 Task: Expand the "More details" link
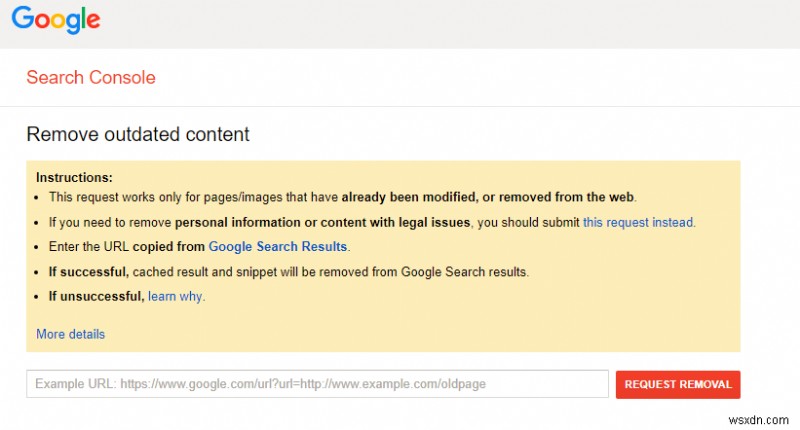click(70, 334)
